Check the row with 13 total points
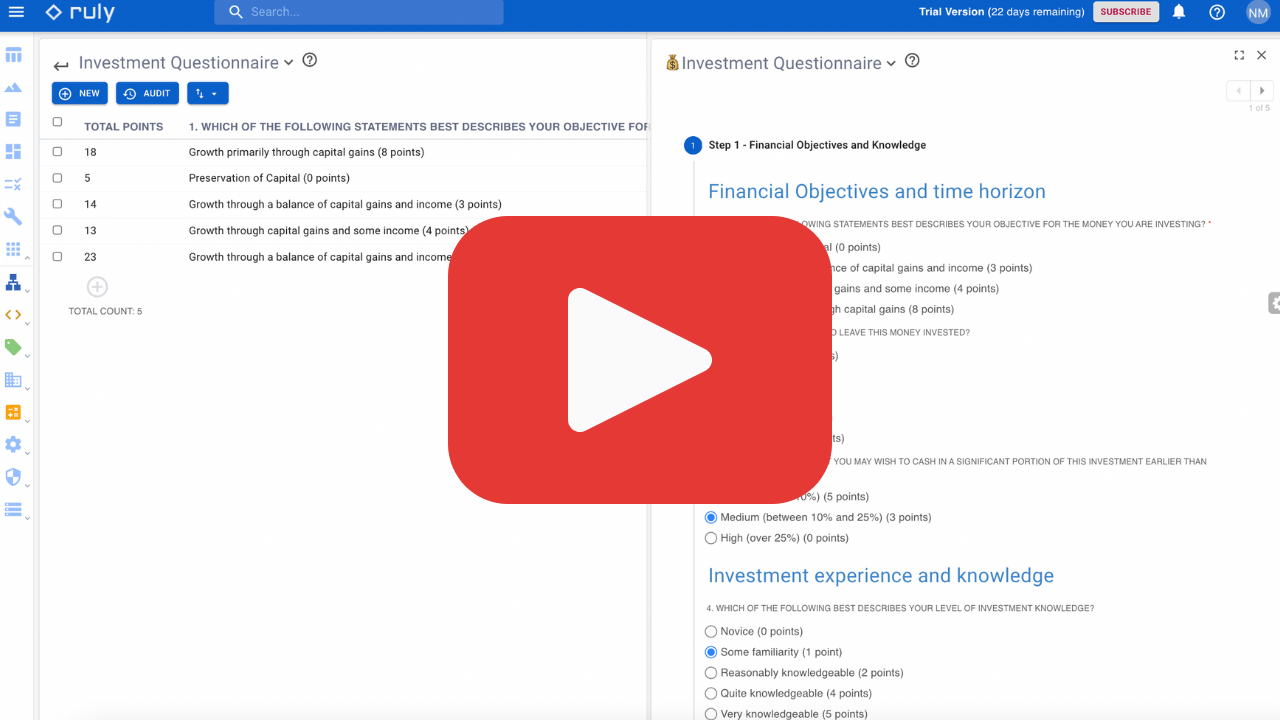1280x720 pixels. (57, 230)
